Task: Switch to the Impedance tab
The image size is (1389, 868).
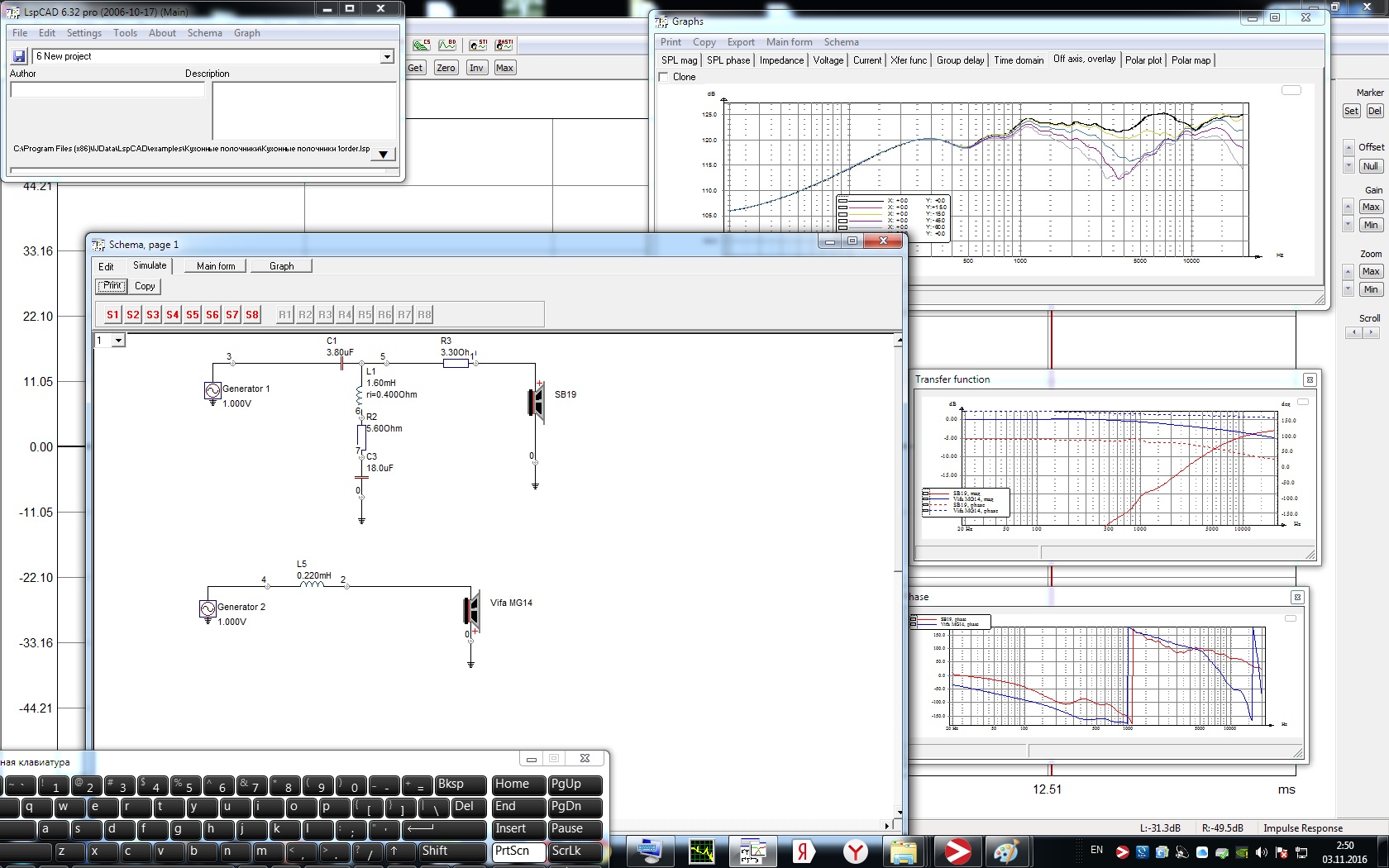Action: (781, 60)
